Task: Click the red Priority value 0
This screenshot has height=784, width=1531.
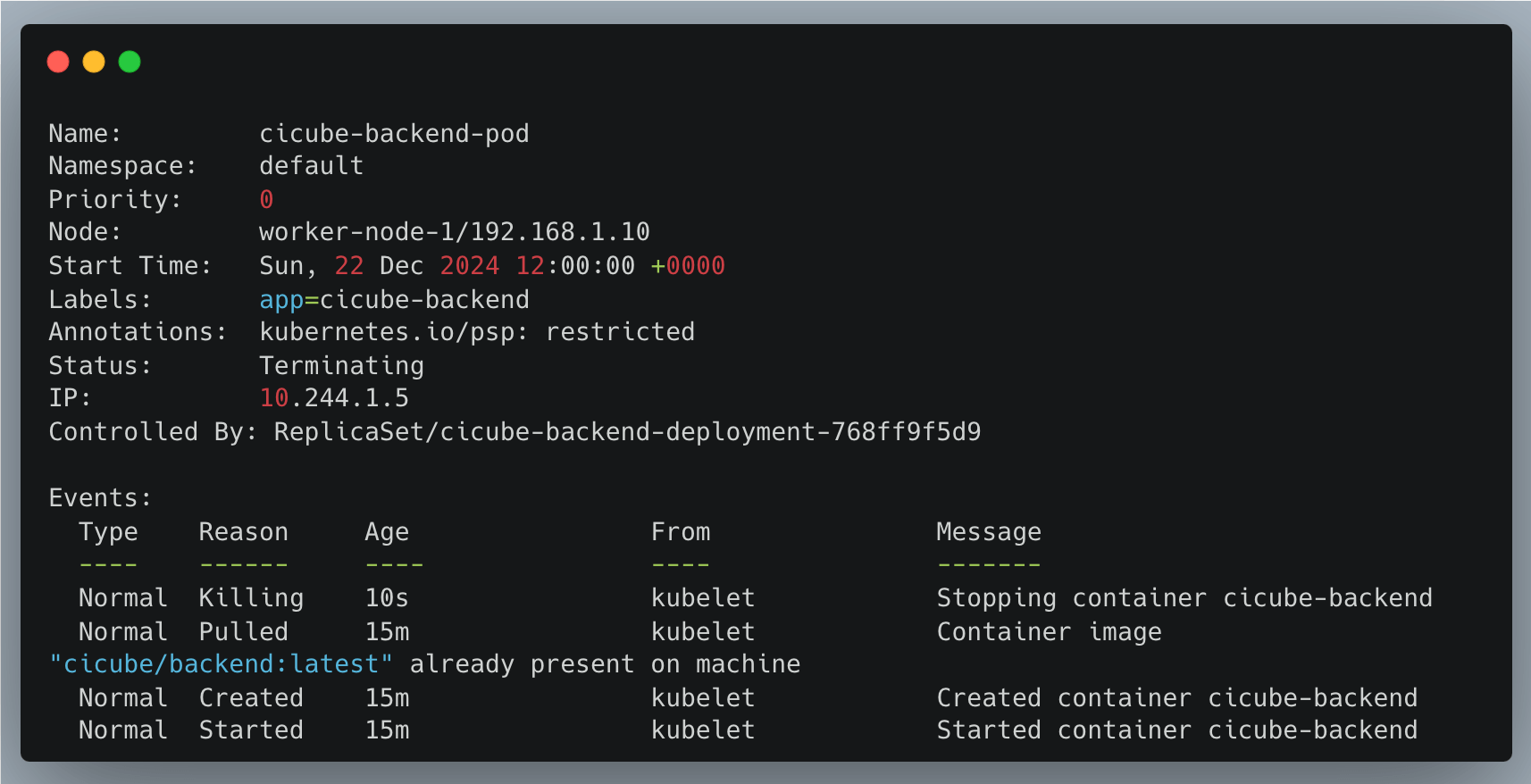Action: coord(266,200)
